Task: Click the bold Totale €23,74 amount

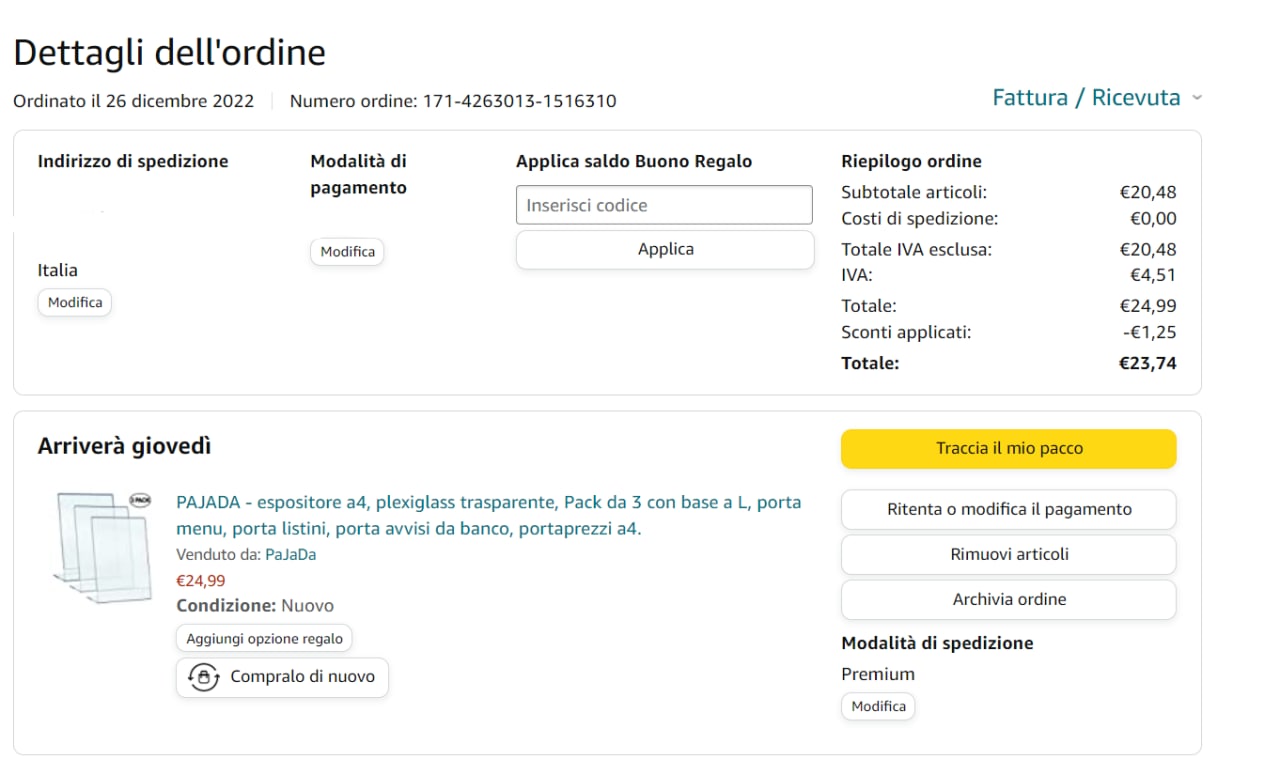Action: pyautogui.click(x=1147, y=363)
